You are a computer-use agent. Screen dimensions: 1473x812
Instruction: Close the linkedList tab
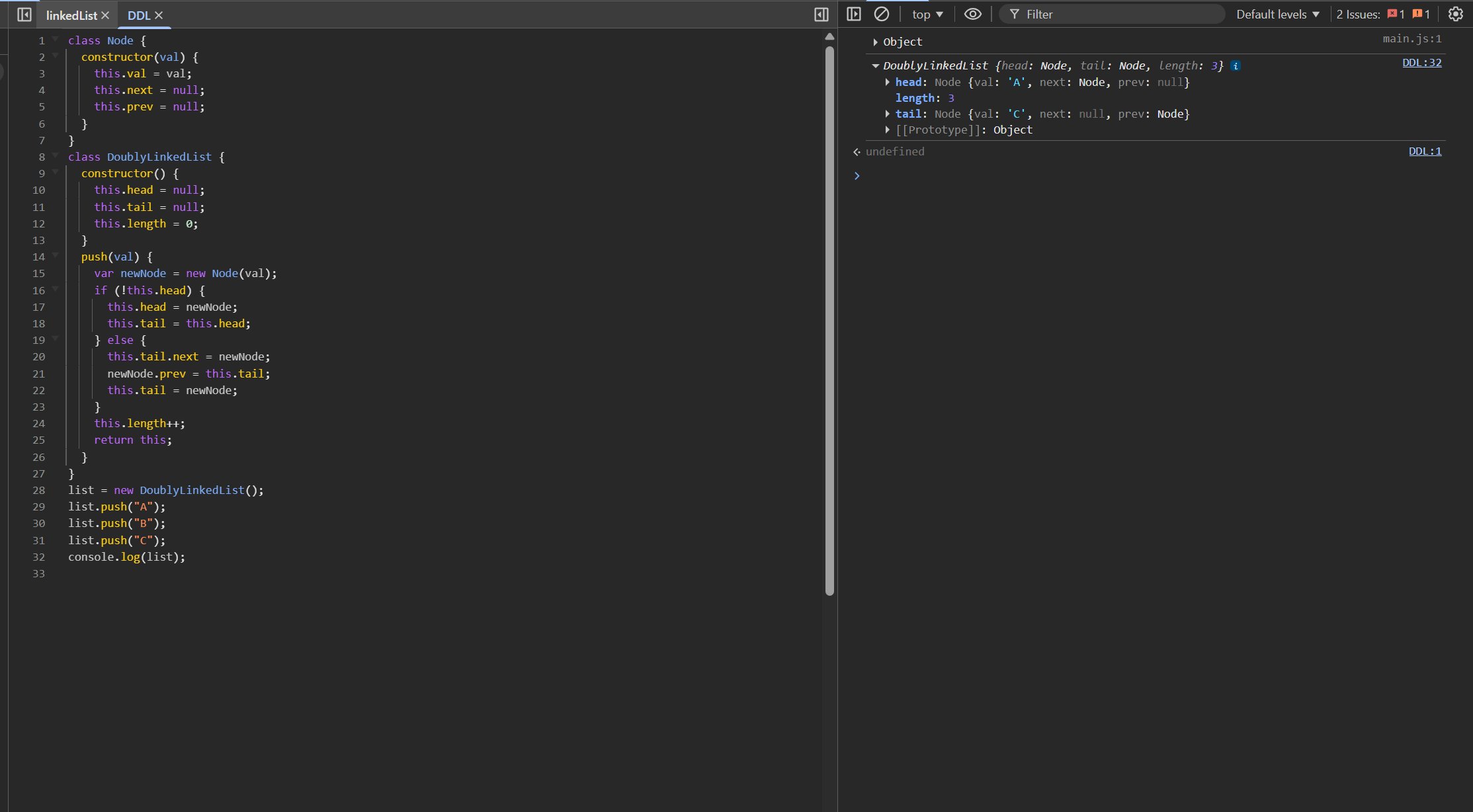[105, 15]
